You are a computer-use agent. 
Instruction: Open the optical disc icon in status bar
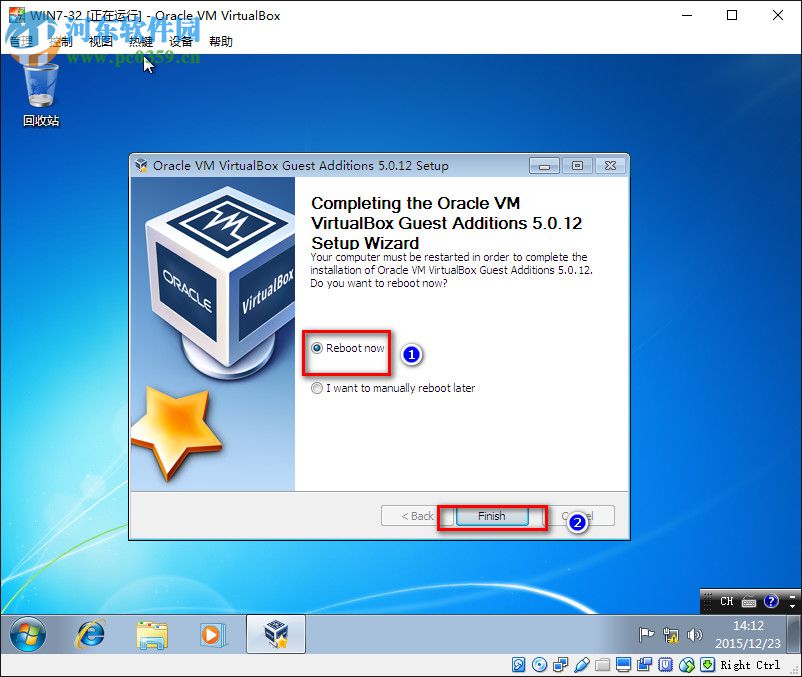[541, 665]
